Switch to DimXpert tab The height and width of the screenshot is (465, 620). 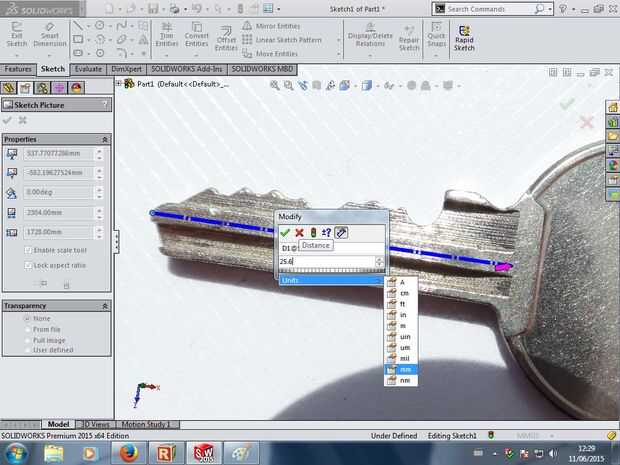(x=127, y=69)
